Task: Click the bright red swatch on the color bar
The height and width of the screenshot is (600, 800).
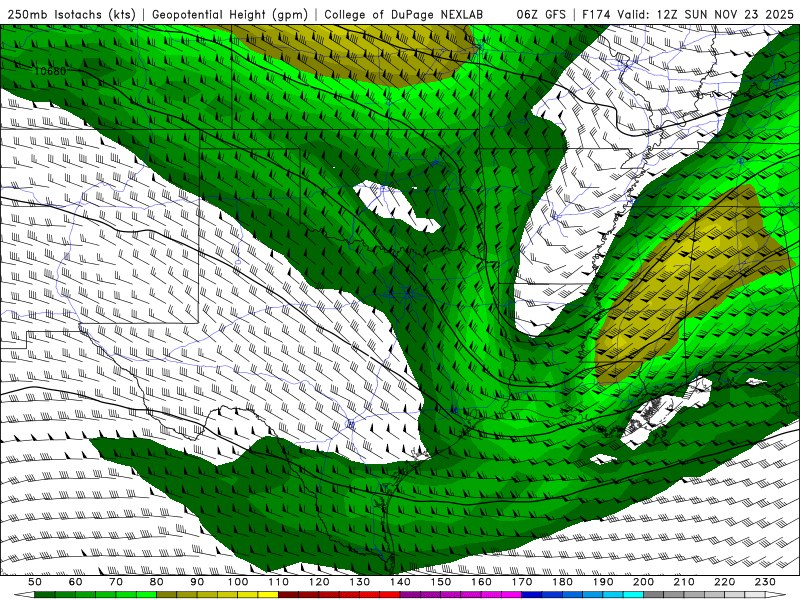Action: pos(390,595)
